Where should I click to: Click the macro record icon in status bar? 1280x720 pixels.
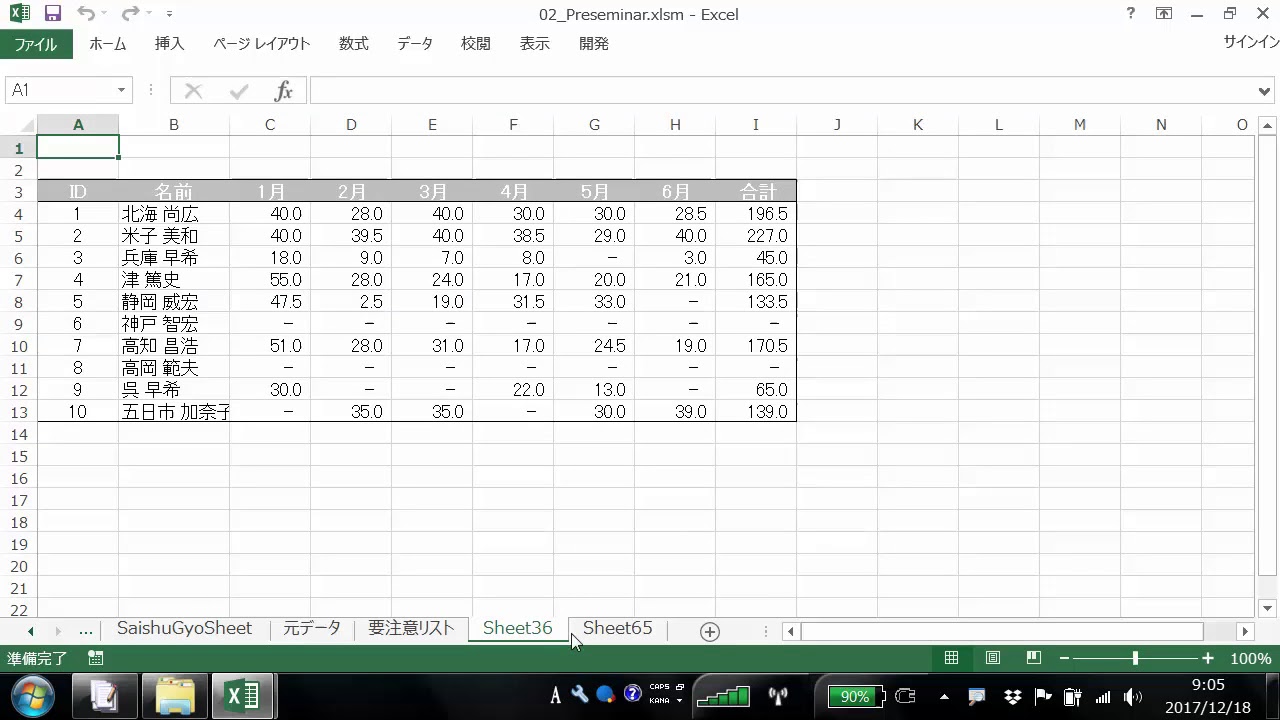[x=96, y=658]
